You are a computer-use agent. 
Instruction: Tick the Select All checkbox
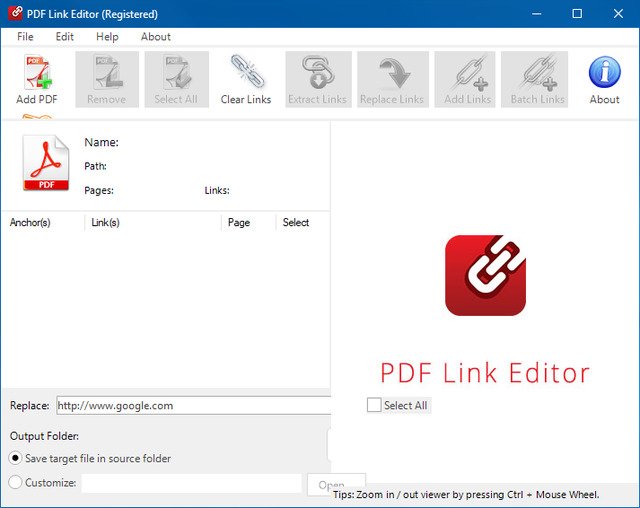pyautogui.click(x=375, y=405)
